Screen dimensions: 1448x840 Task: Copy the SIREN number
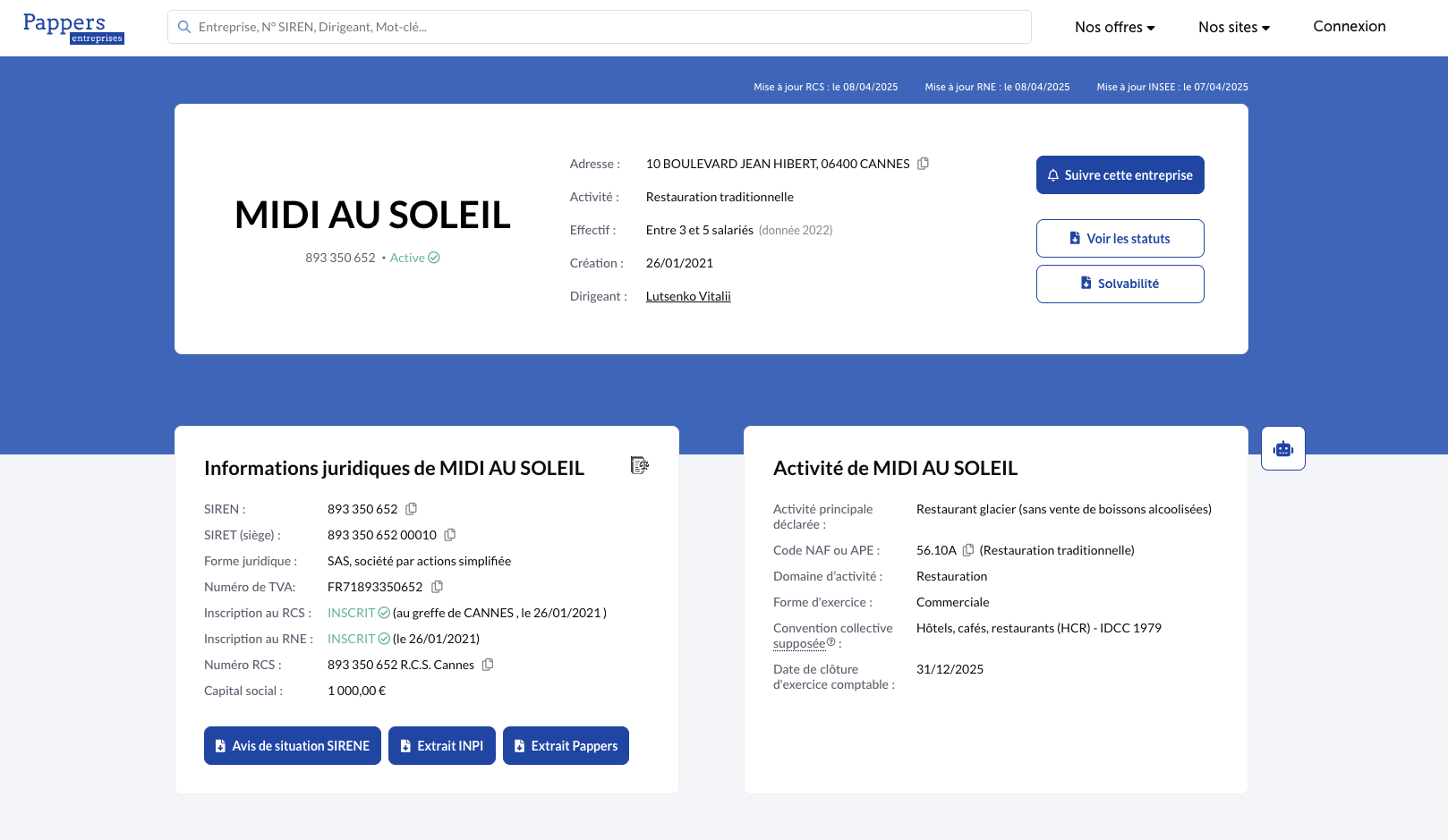411,509
